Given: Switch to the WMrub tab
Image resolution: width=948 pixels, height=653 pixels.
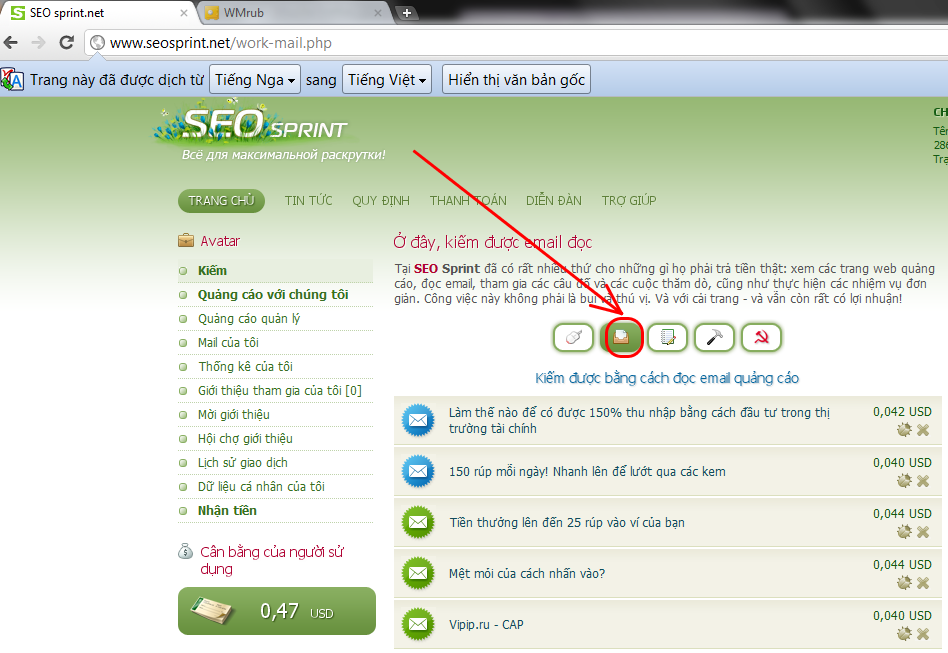Looking at the screenshot, I should 293,13.
